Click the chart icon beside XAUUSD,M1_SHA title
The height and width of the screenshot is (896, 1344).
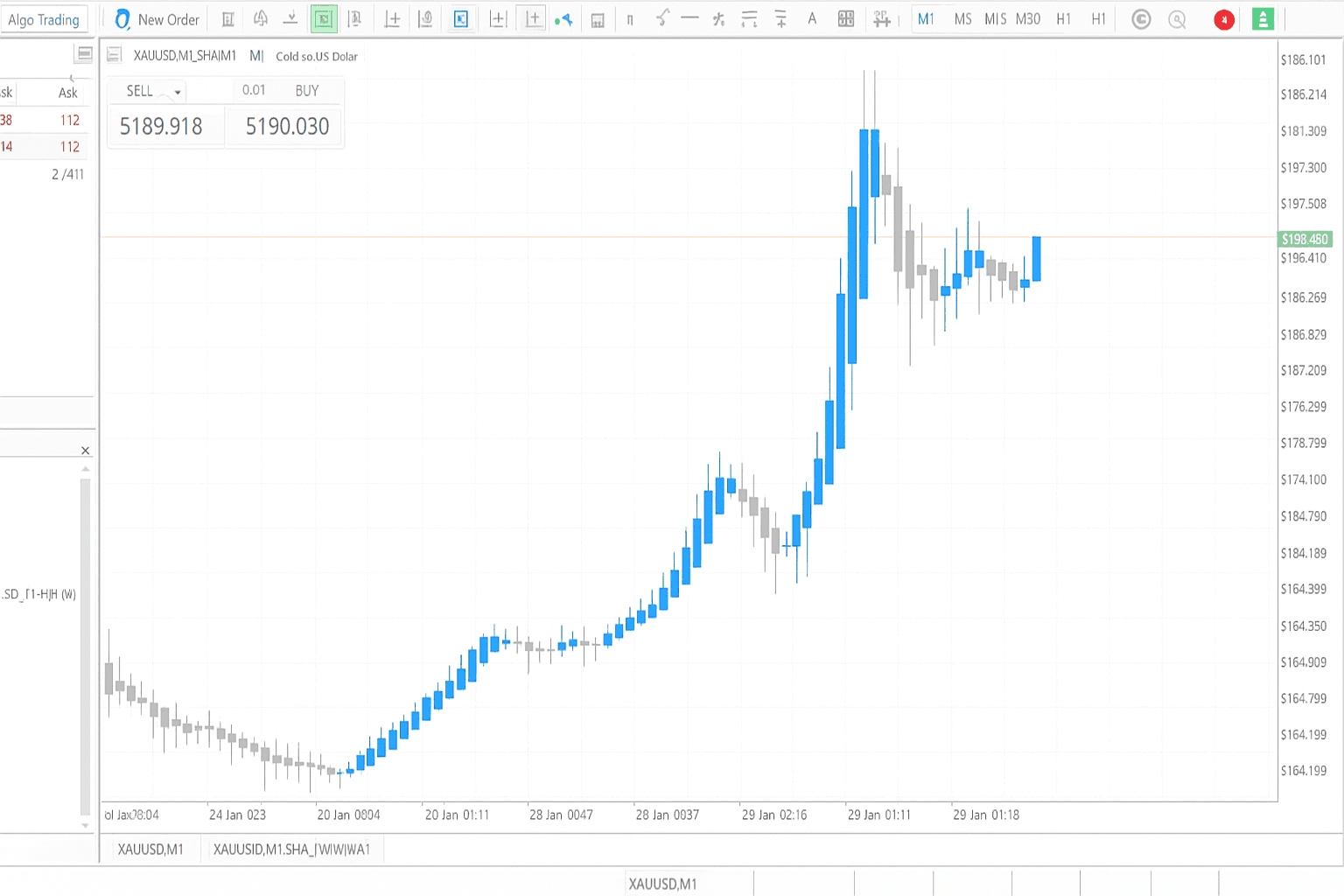[x=114, y=55]
